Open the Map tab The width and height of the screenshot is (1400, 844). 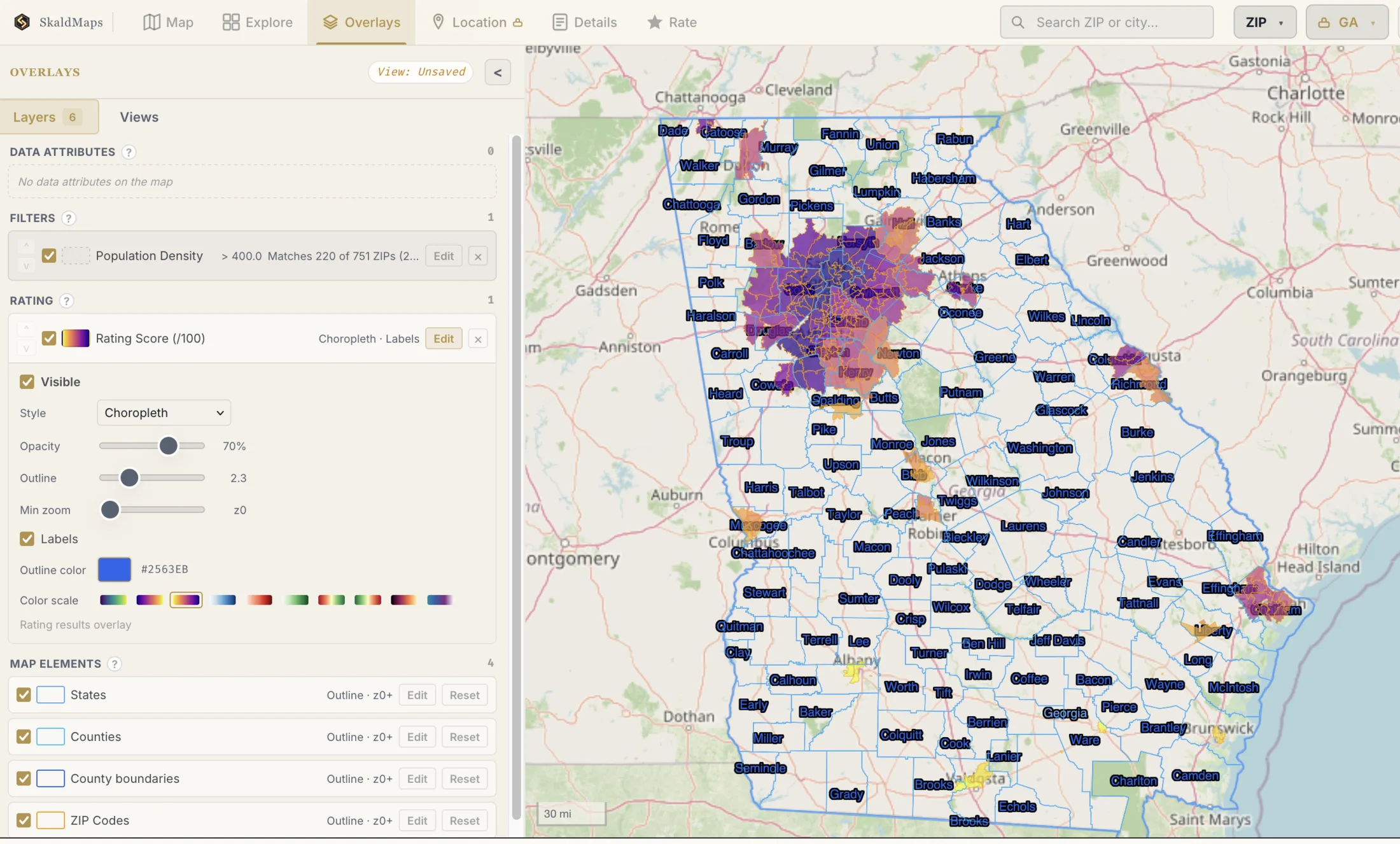click(x=168, y=22)
